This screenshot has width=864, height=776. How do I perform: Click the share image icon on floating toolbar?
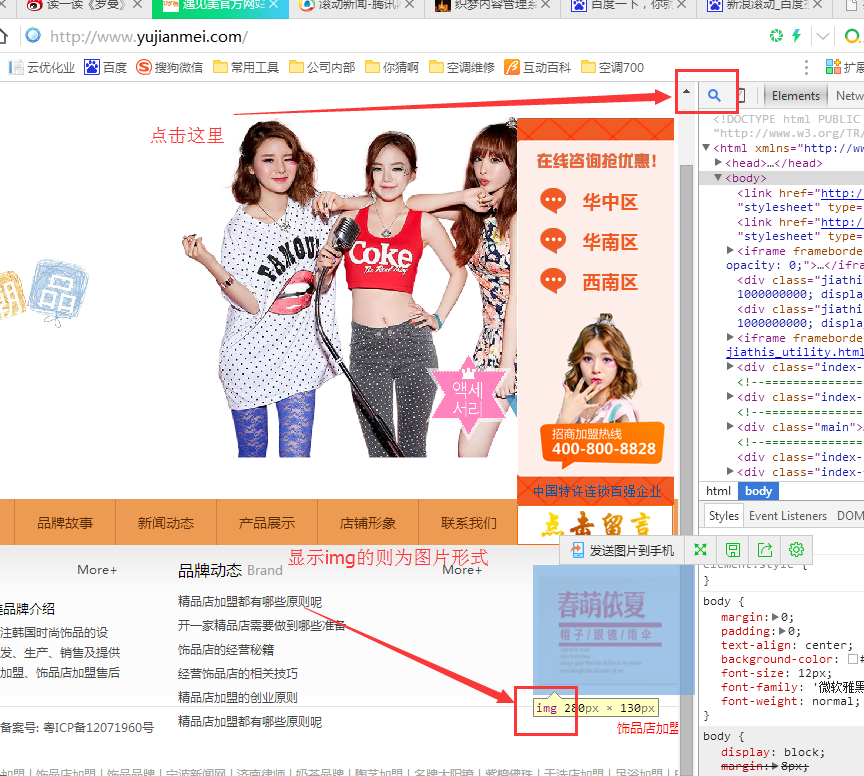765,550
